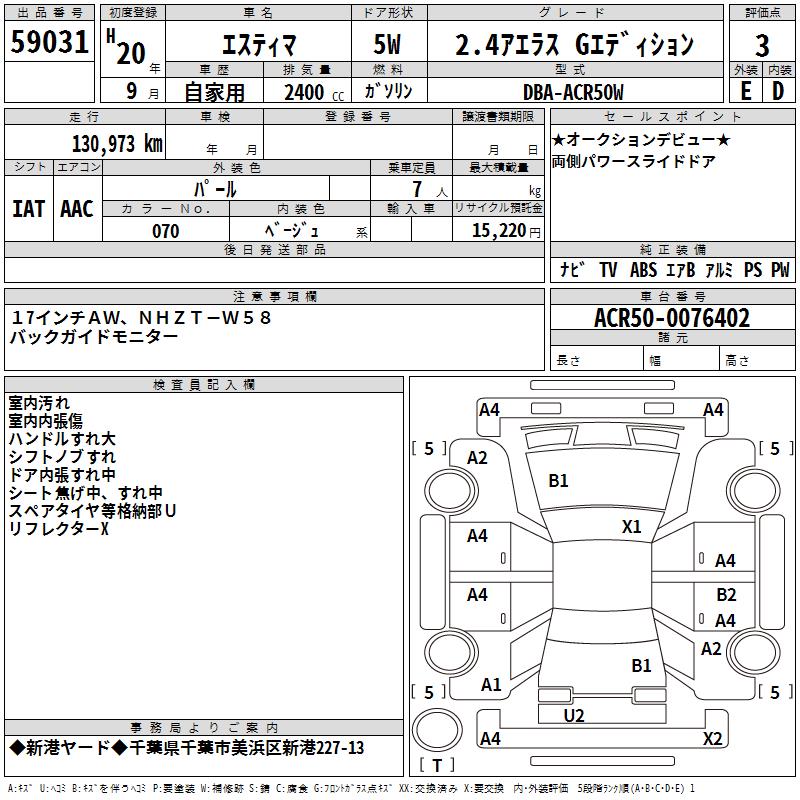The image size is (800, 800).
Task: Click lot number 59031
Action: pos(49,42)
